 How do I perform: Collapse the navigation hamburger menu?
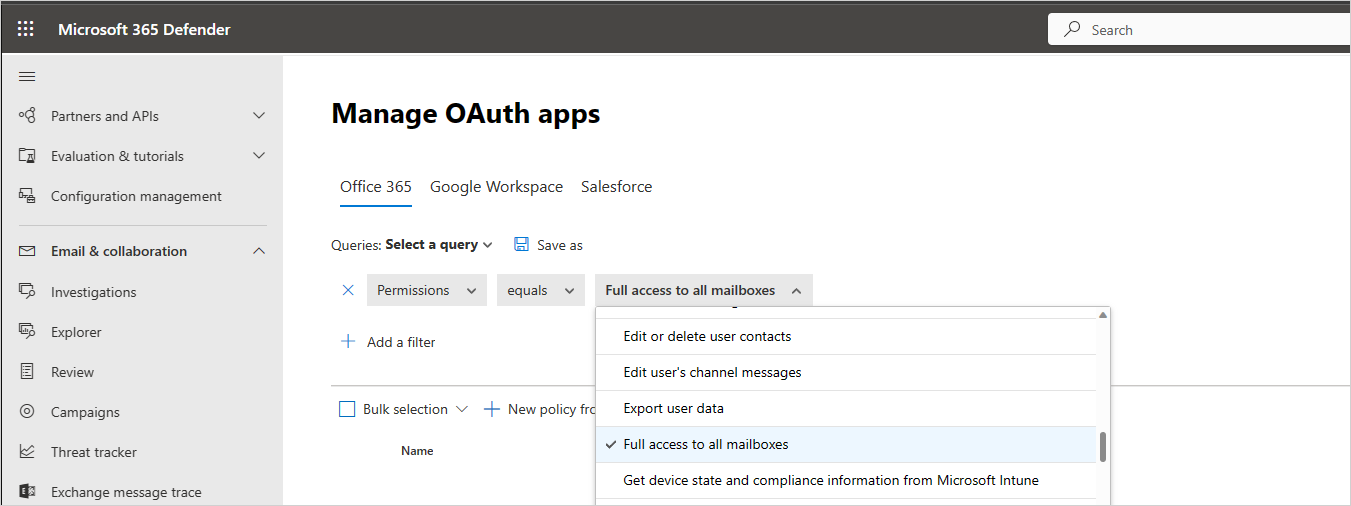27,77
